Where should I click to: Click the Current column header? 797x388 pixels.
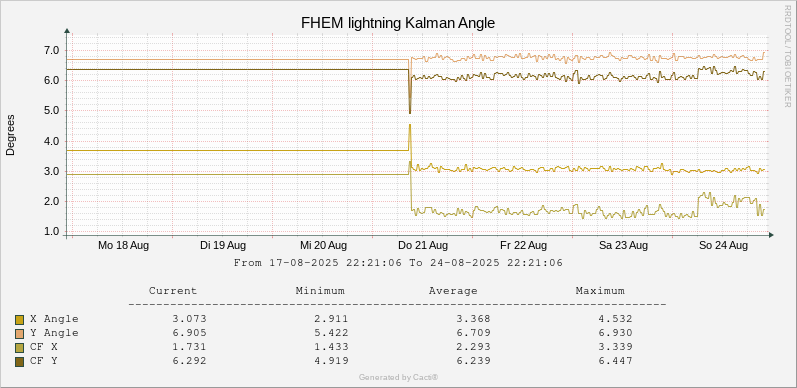tap(173, 291)
